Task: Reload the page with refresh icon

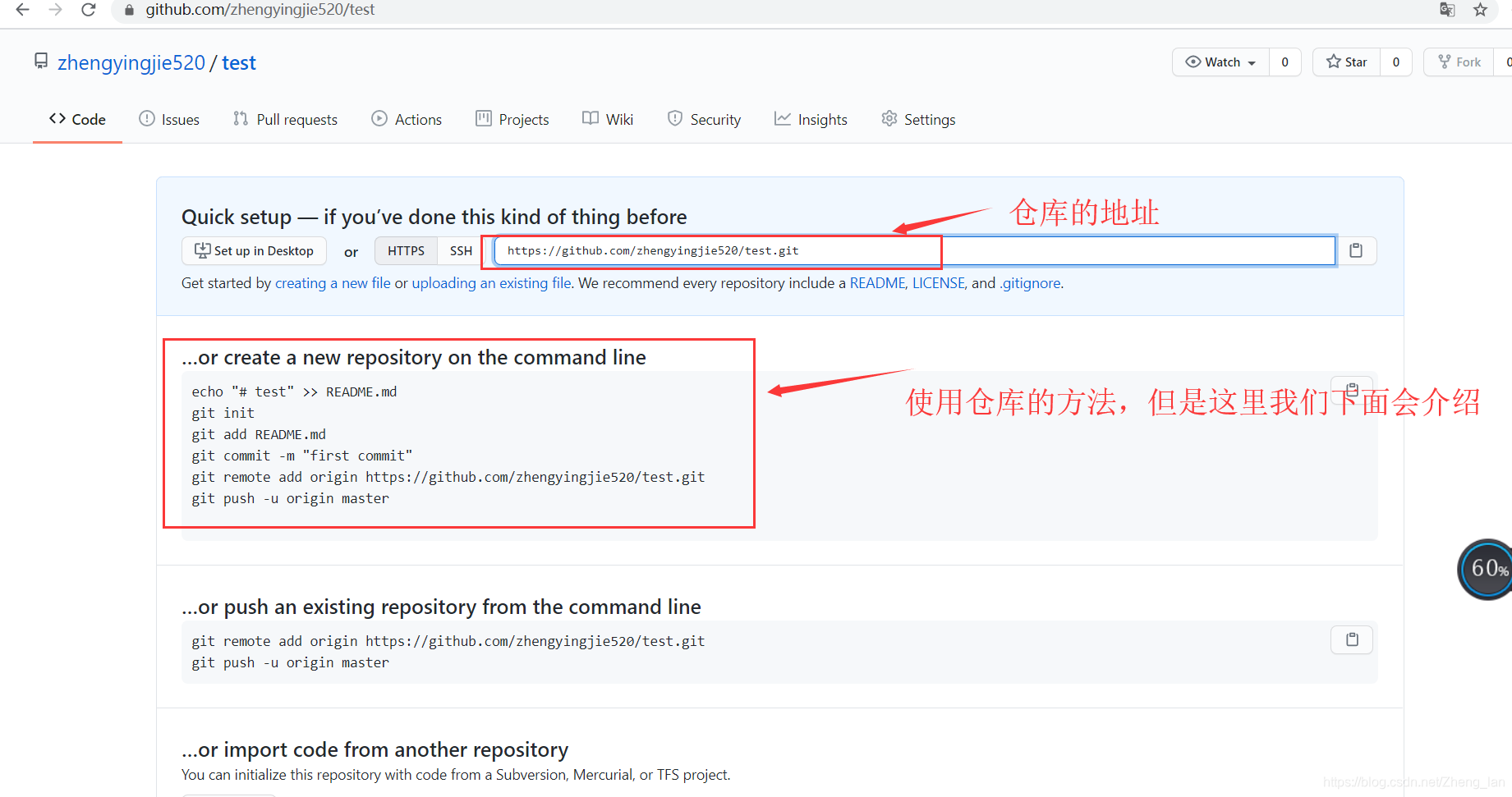Action: pyautogui.click(x=89, y=10)
